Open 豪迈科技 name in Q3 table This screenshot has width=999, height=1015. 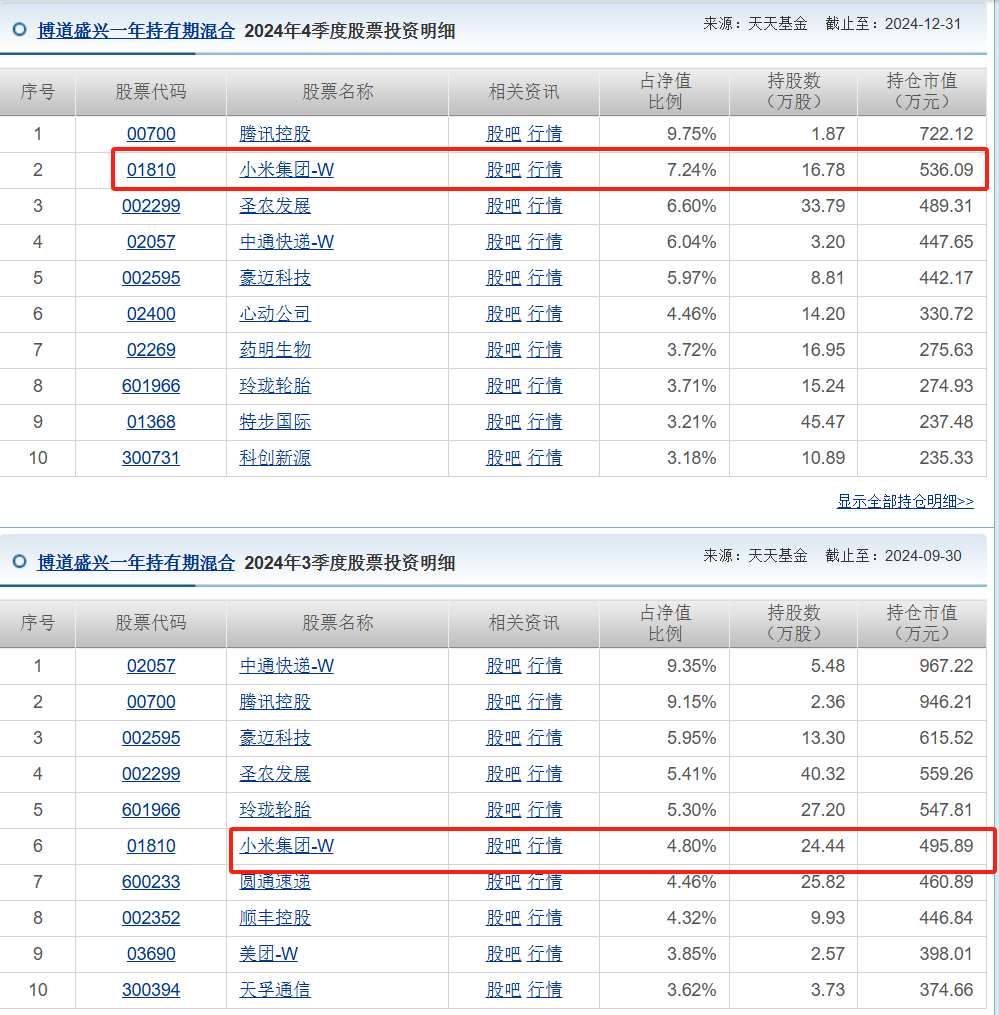[x=275, y=738]
